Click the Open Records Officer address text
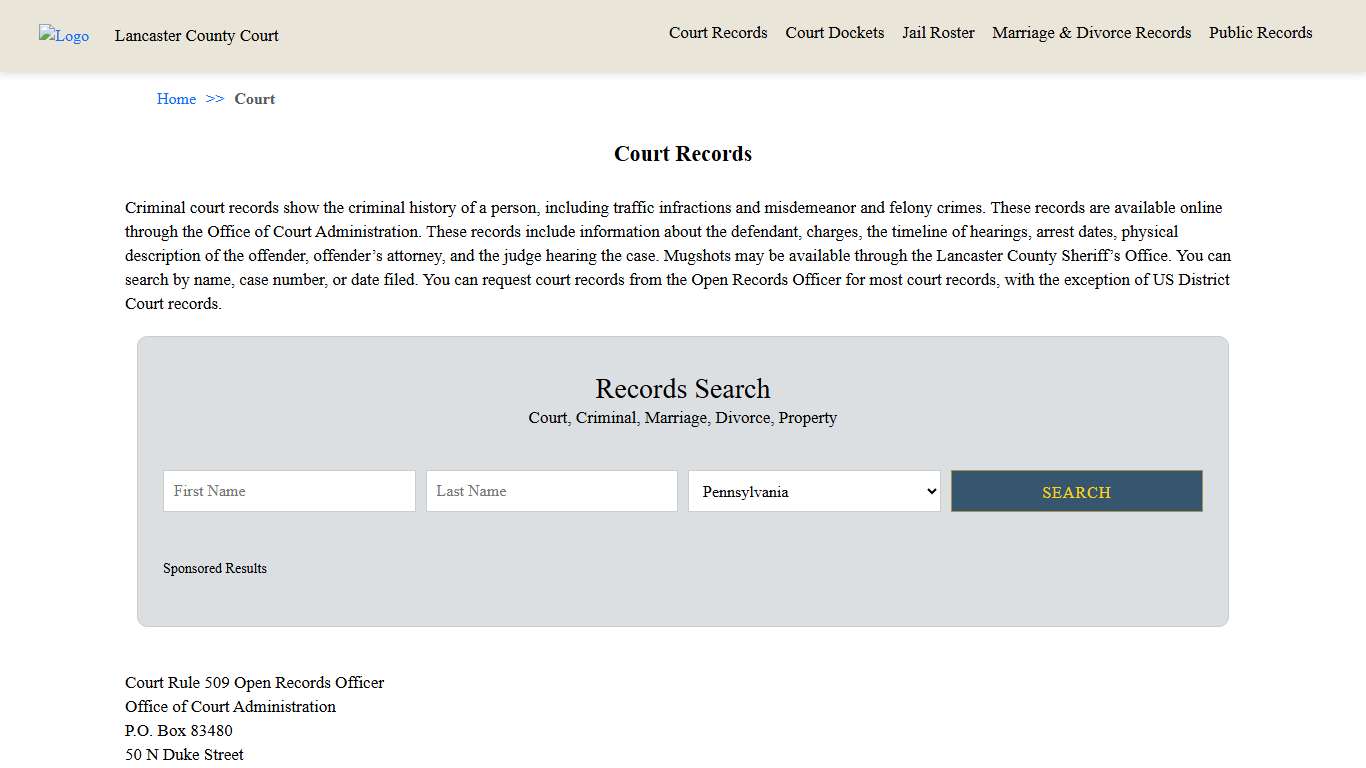1366x768 pixels. (254, 683)
